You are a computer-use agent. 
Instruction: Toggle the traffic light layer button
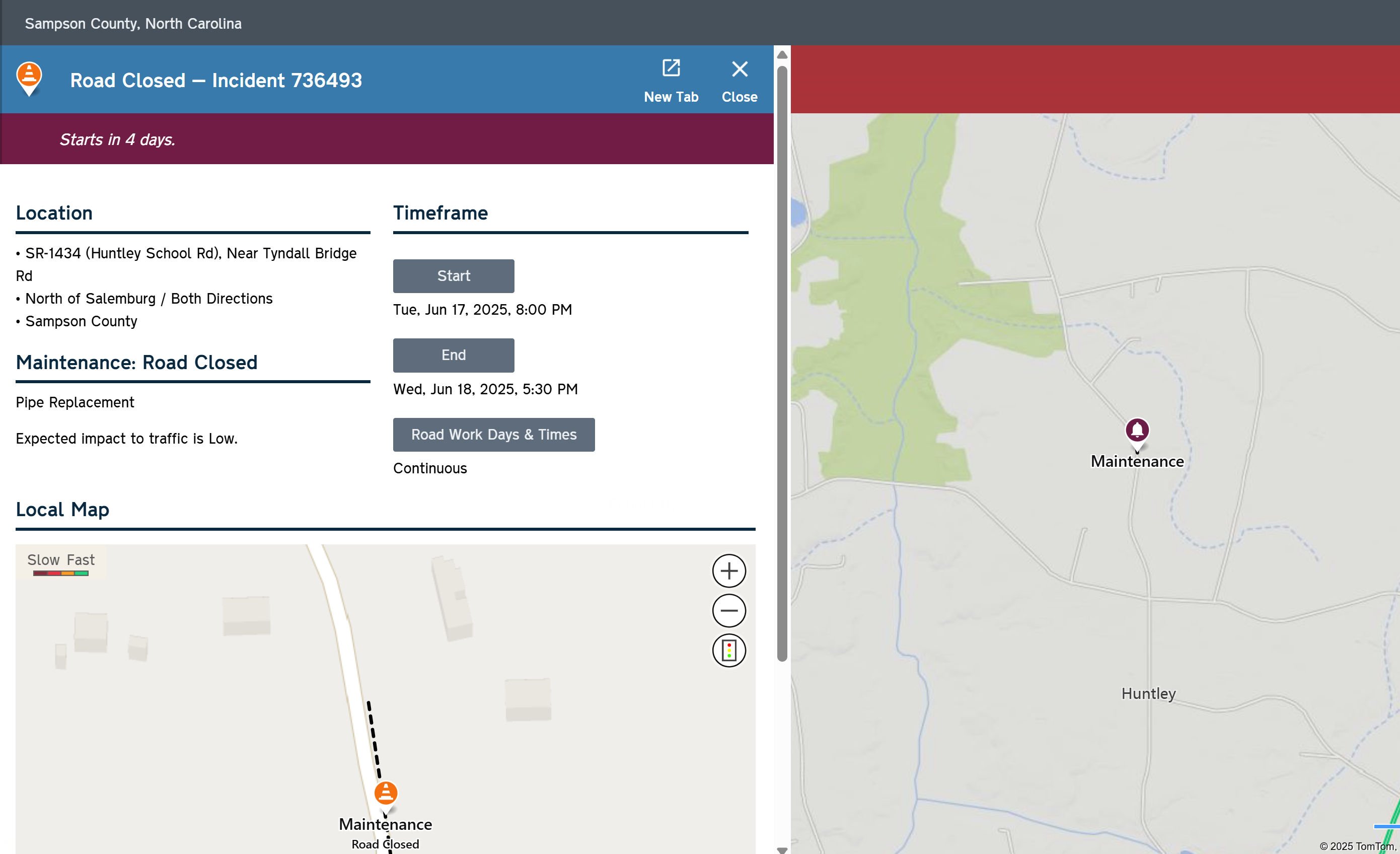728,650
